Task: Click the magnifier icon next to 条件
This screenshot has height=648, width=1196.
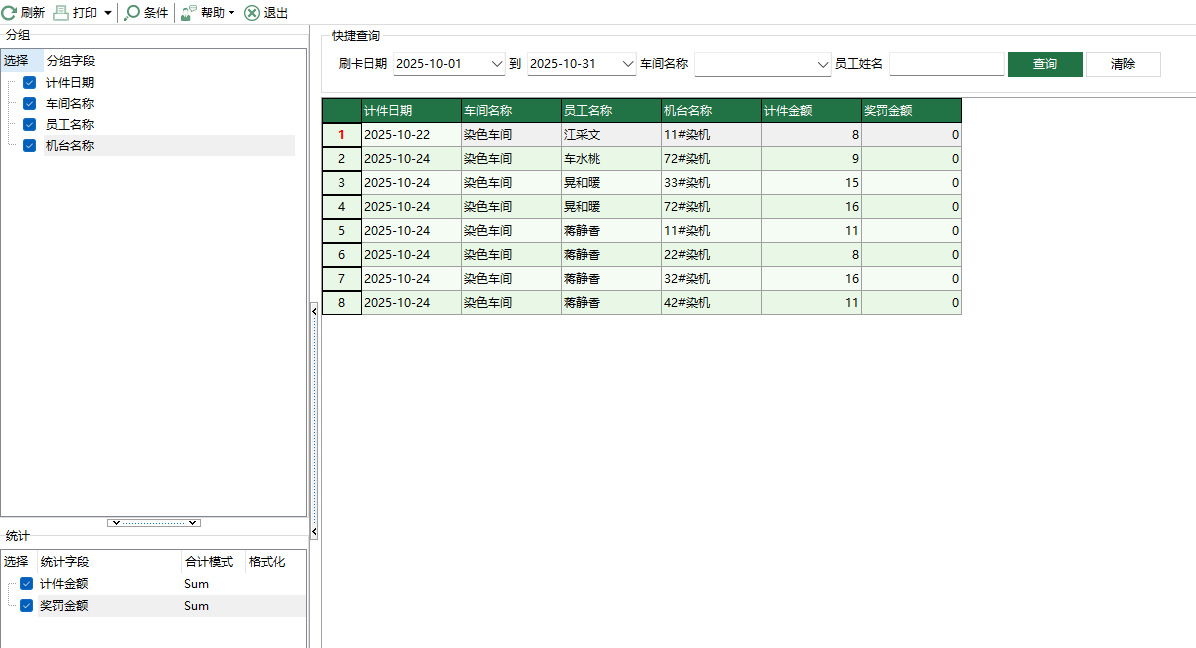Action: 132,13
